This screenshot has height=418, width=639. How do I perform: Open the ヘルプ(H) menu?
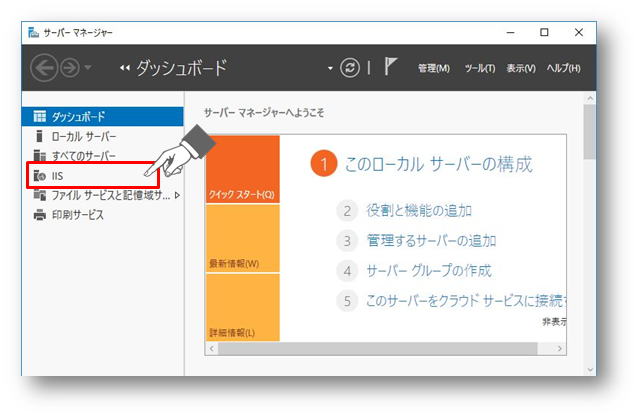tap(564, 68)
